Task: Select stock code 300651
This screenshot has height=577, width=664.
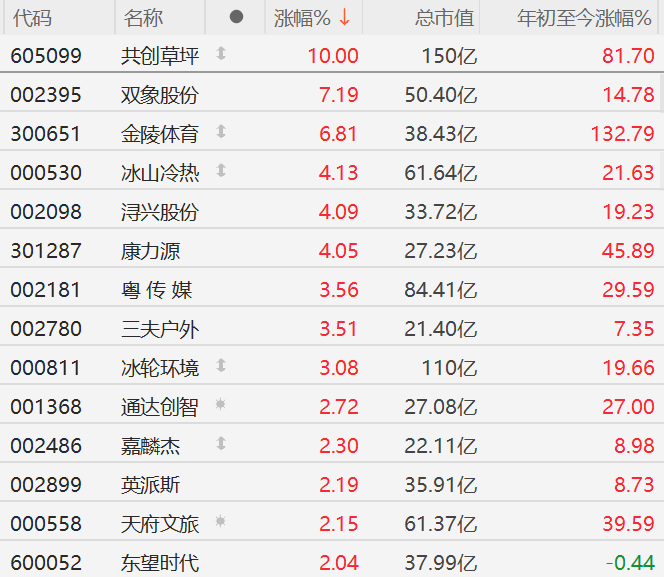Action: pos(45,134)
